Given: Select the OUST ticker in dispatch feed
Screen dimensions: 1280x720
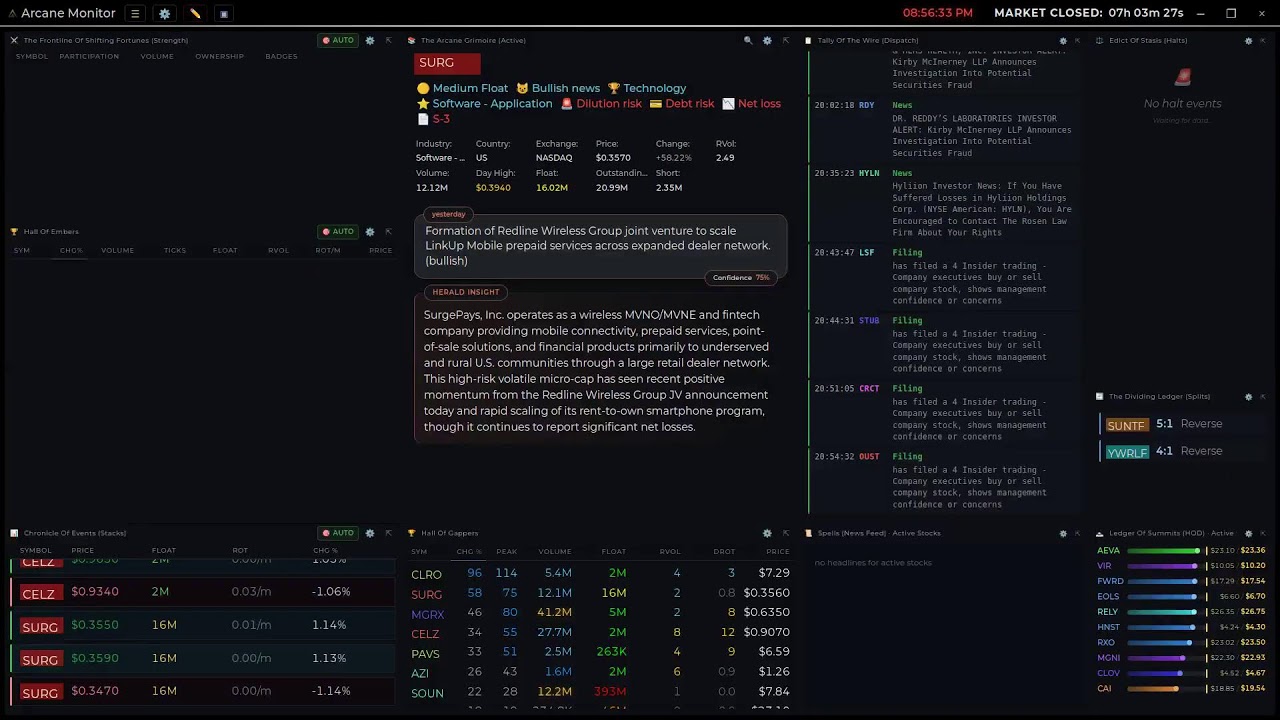Looking at the screenshot, I should tap(869, 456).
